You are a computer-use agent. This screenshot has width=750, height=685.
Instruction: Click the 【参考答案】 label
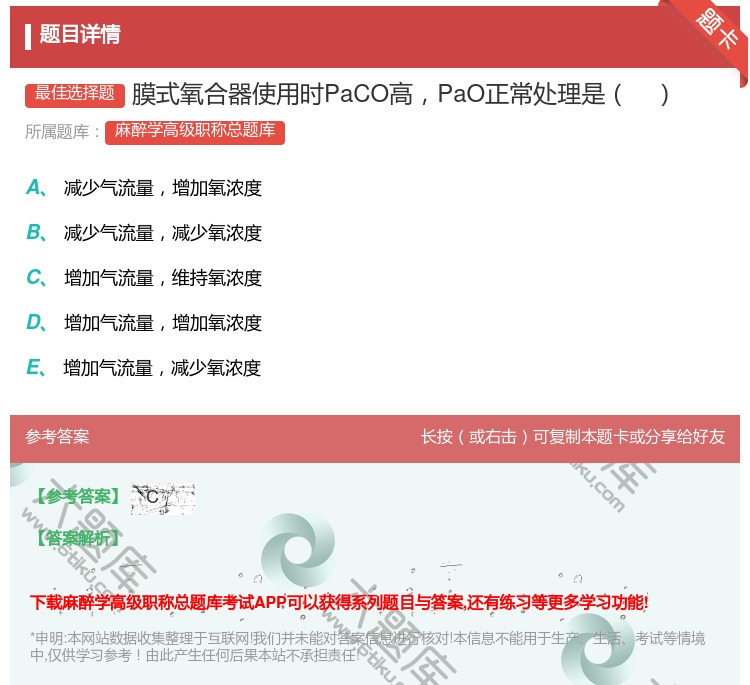pyautogui.click(x=79, y=496)
